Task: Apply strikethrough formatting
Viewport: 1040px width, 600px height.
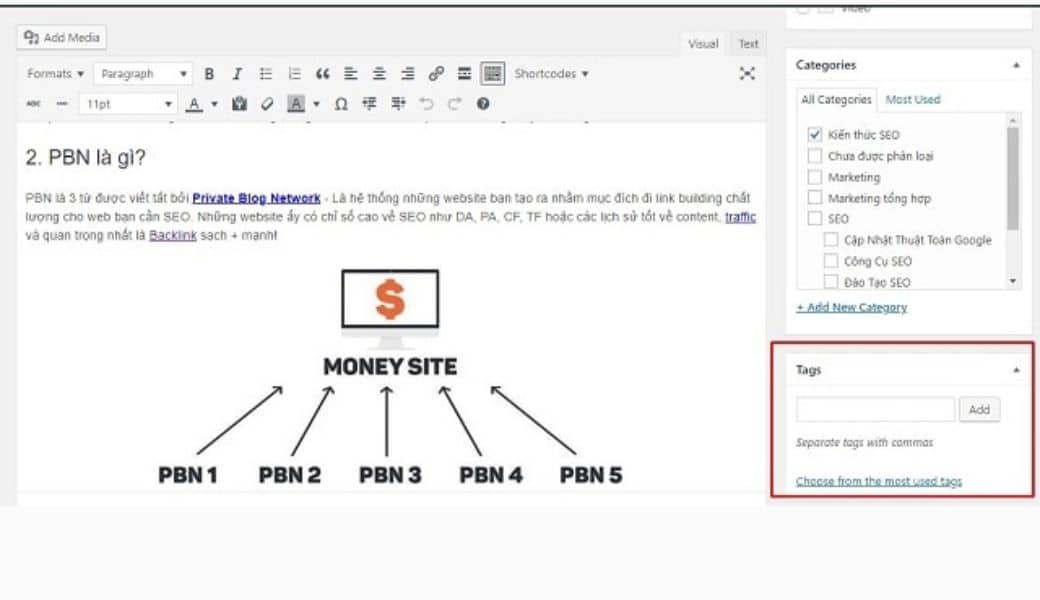Action: tap(33, 103)
